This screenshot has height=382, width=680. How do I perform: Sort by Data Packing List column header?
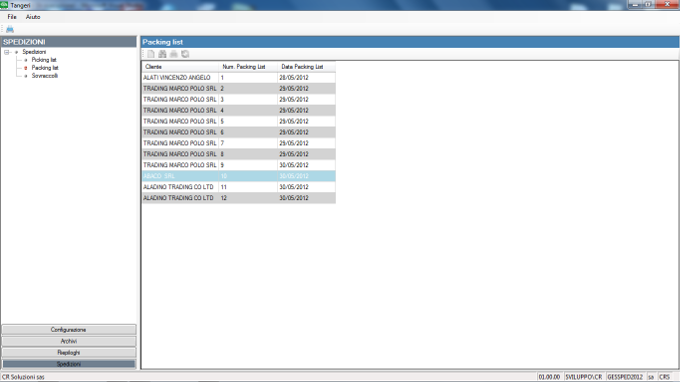[x=306, y=67]
